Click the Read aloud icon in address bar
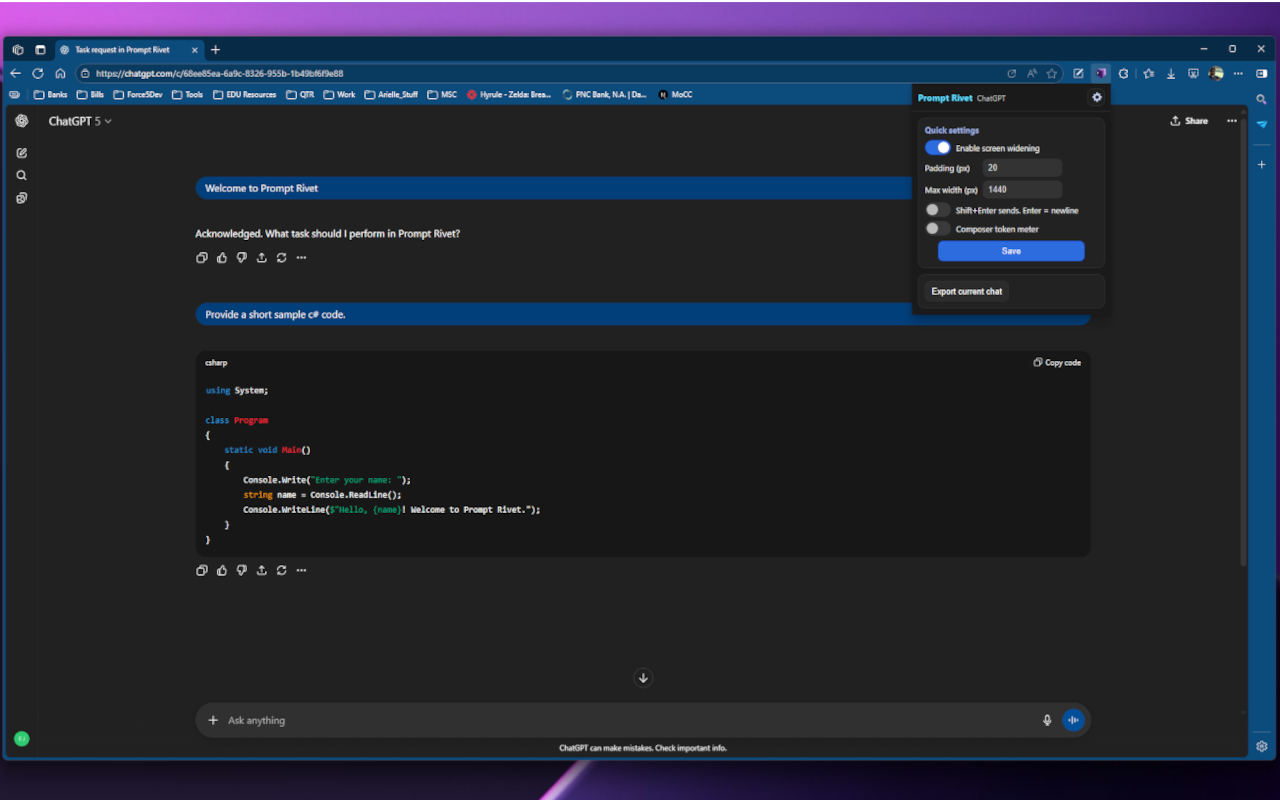 tap(1032, 73)
